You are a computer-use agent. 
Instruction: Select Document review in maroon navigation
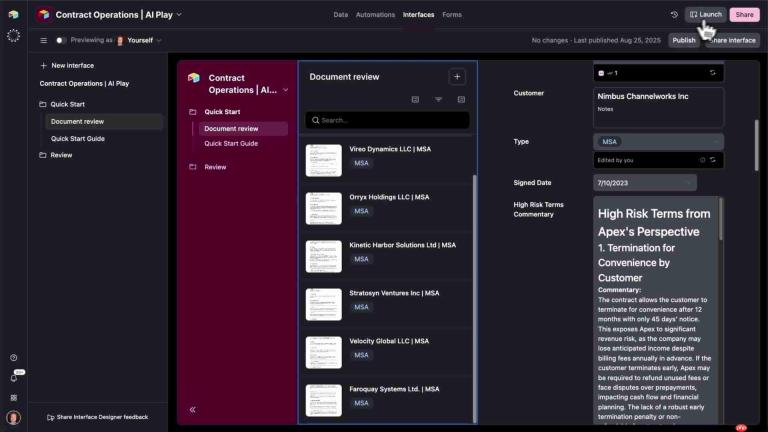pos(243,128)
